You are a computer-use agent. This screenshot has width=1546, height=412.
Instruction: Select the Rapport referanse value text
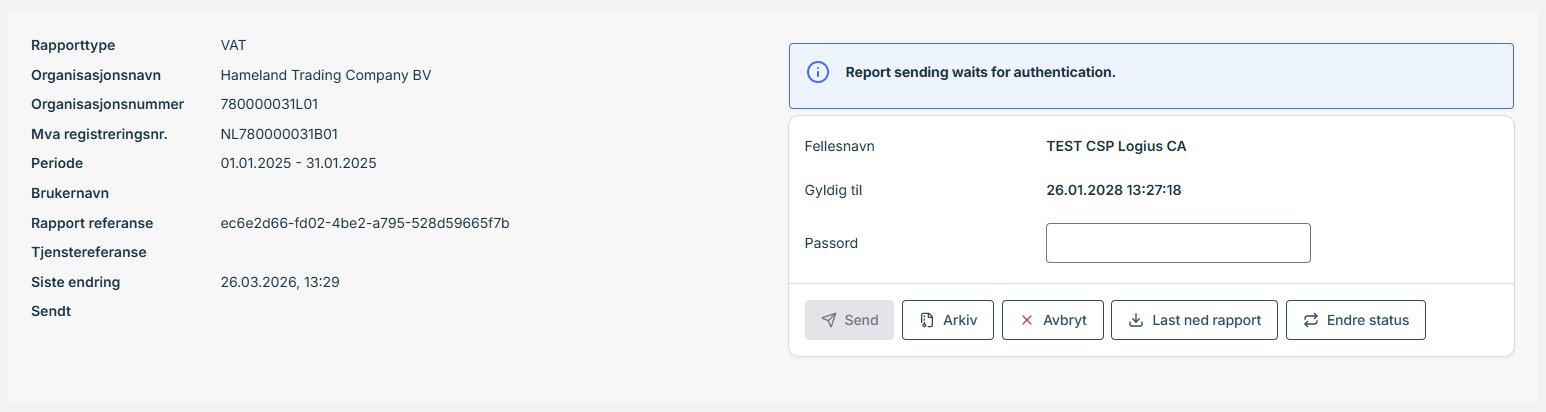click(365, 223)
